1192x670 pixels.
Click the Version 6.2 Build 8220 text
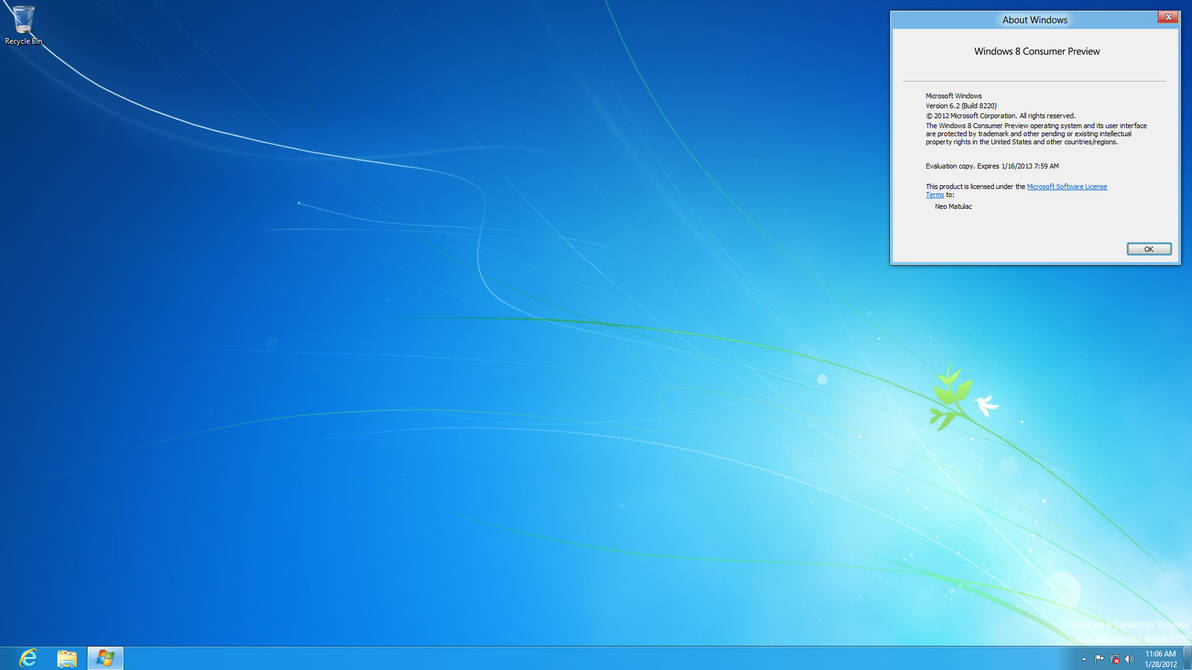pyautogui.click(x=963, y=105)
